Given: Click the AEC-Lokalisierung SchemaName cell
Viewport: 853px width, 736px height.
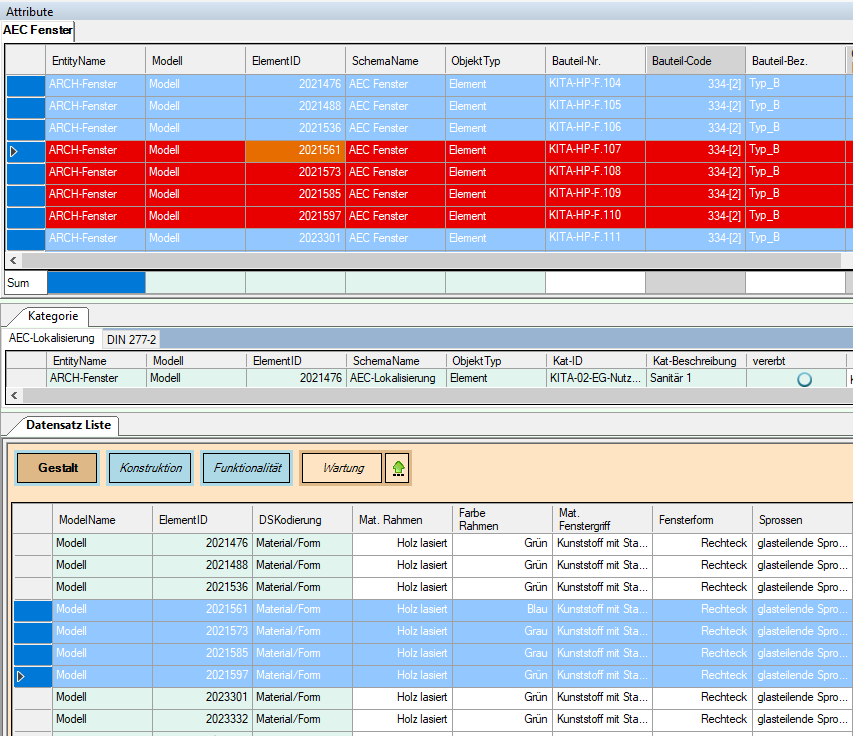Looking at the screenshot, I should [x=395, y=378].
